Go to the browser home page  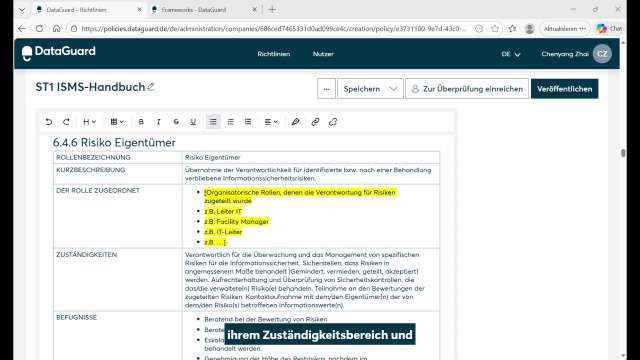56,29
